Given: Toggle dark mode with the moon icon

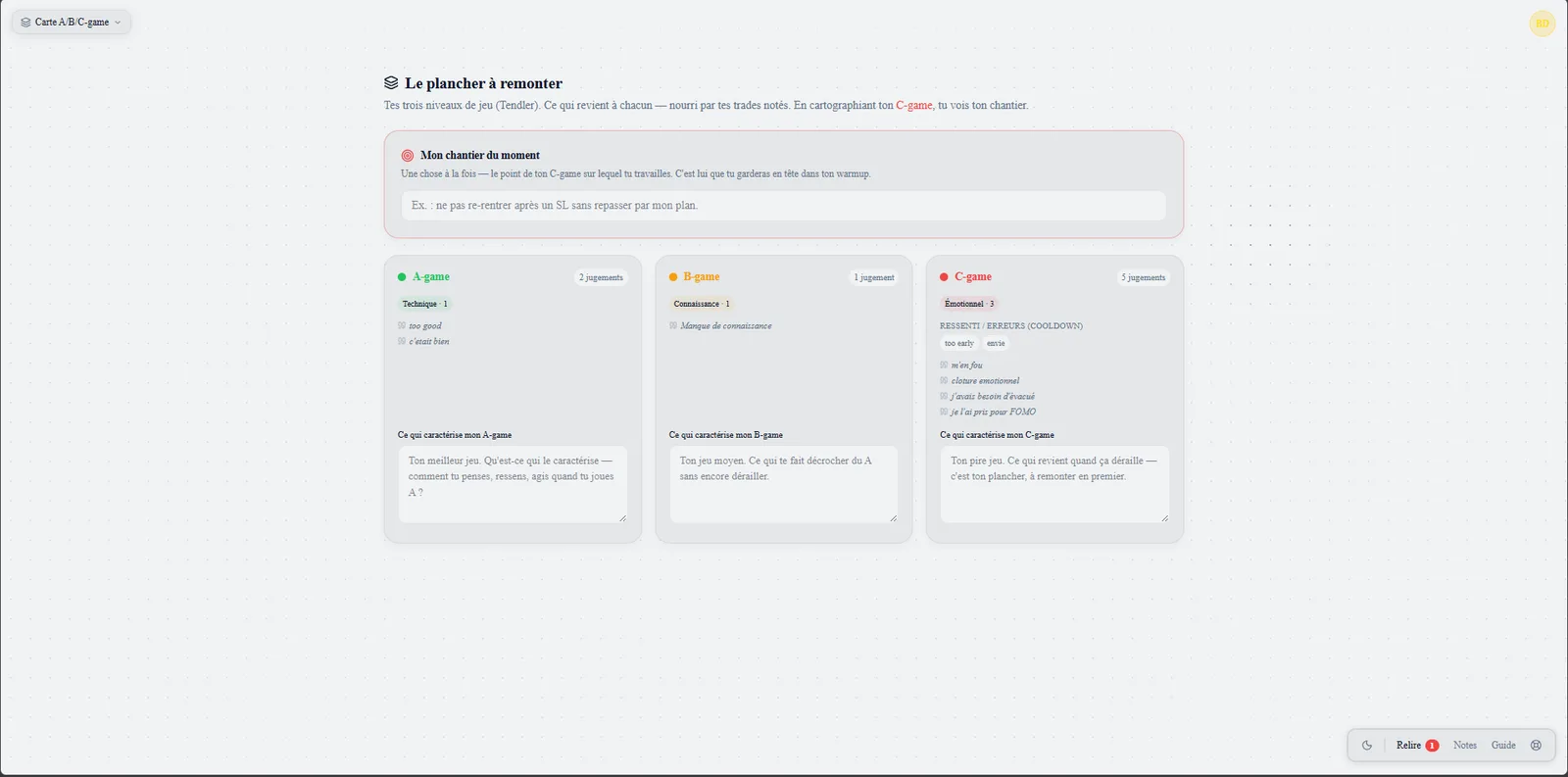Looking at the screenshot, I should tap(1367, 746).
